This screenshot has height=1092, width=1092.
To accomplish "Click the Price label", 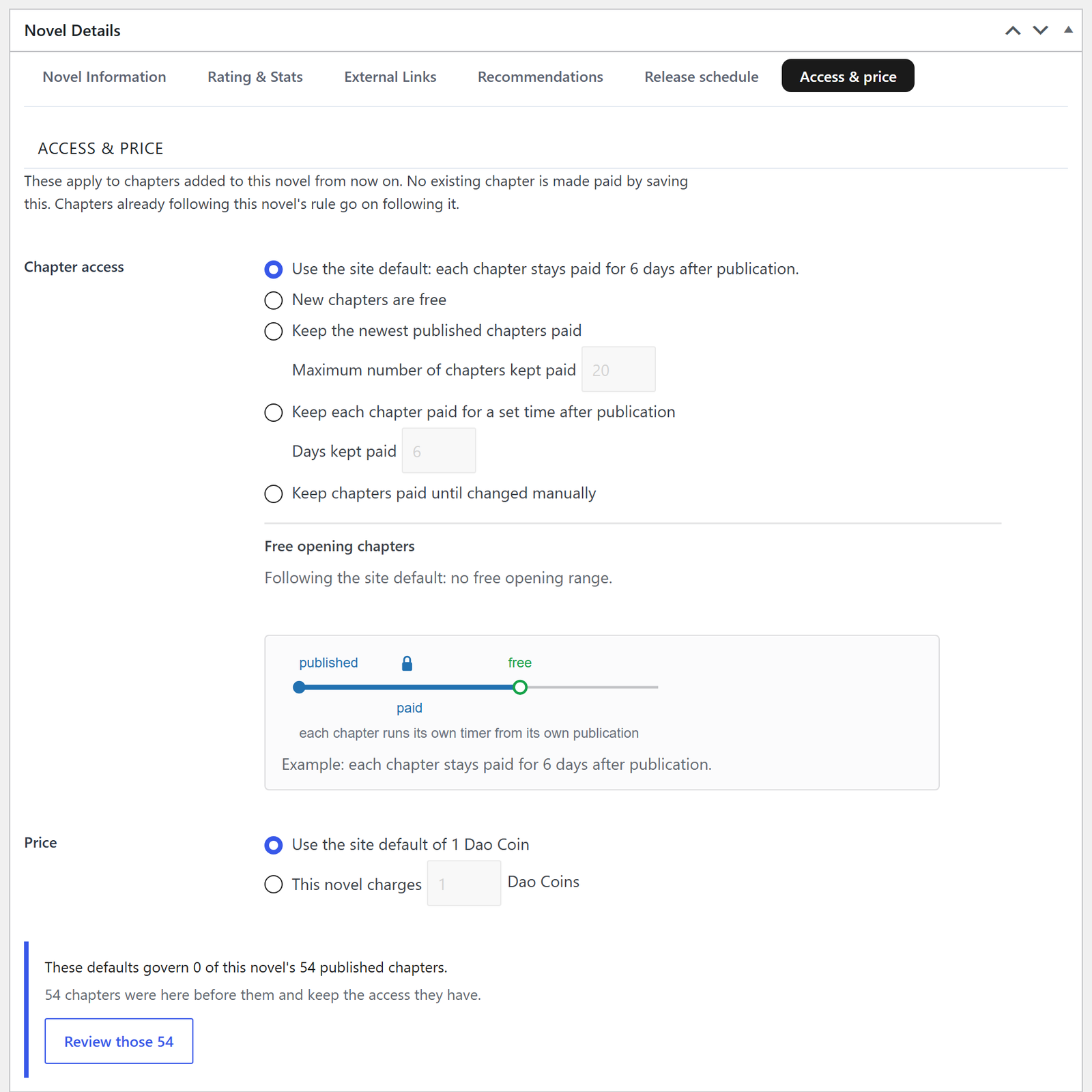I will [40, 842].
